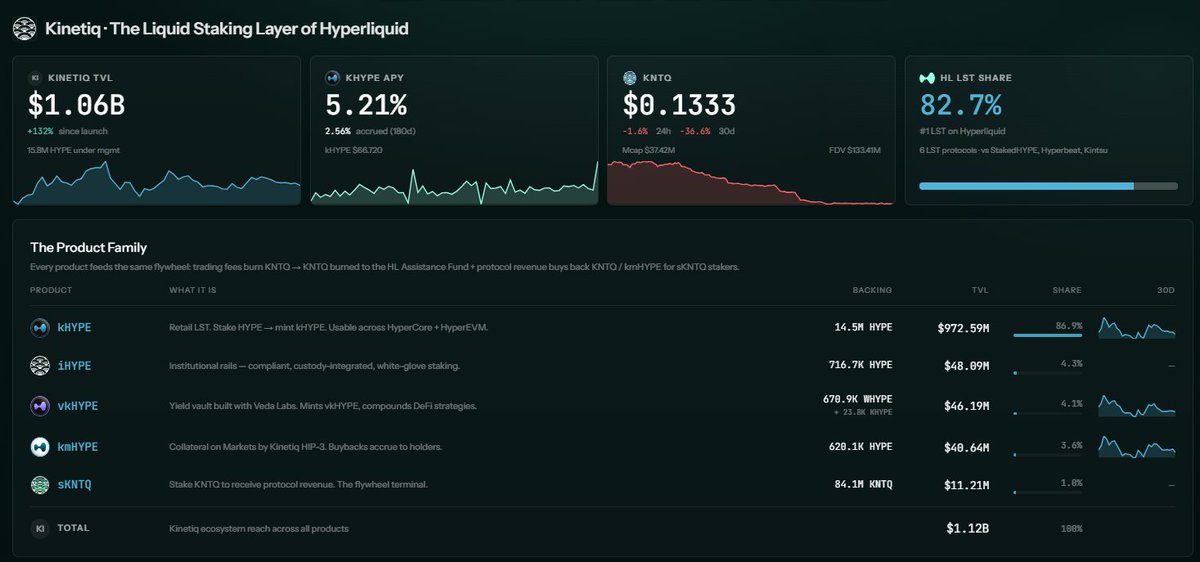Click the WHAT IT IS column header
Viewport: 1200px width, 562px height.
pos(193,290)
